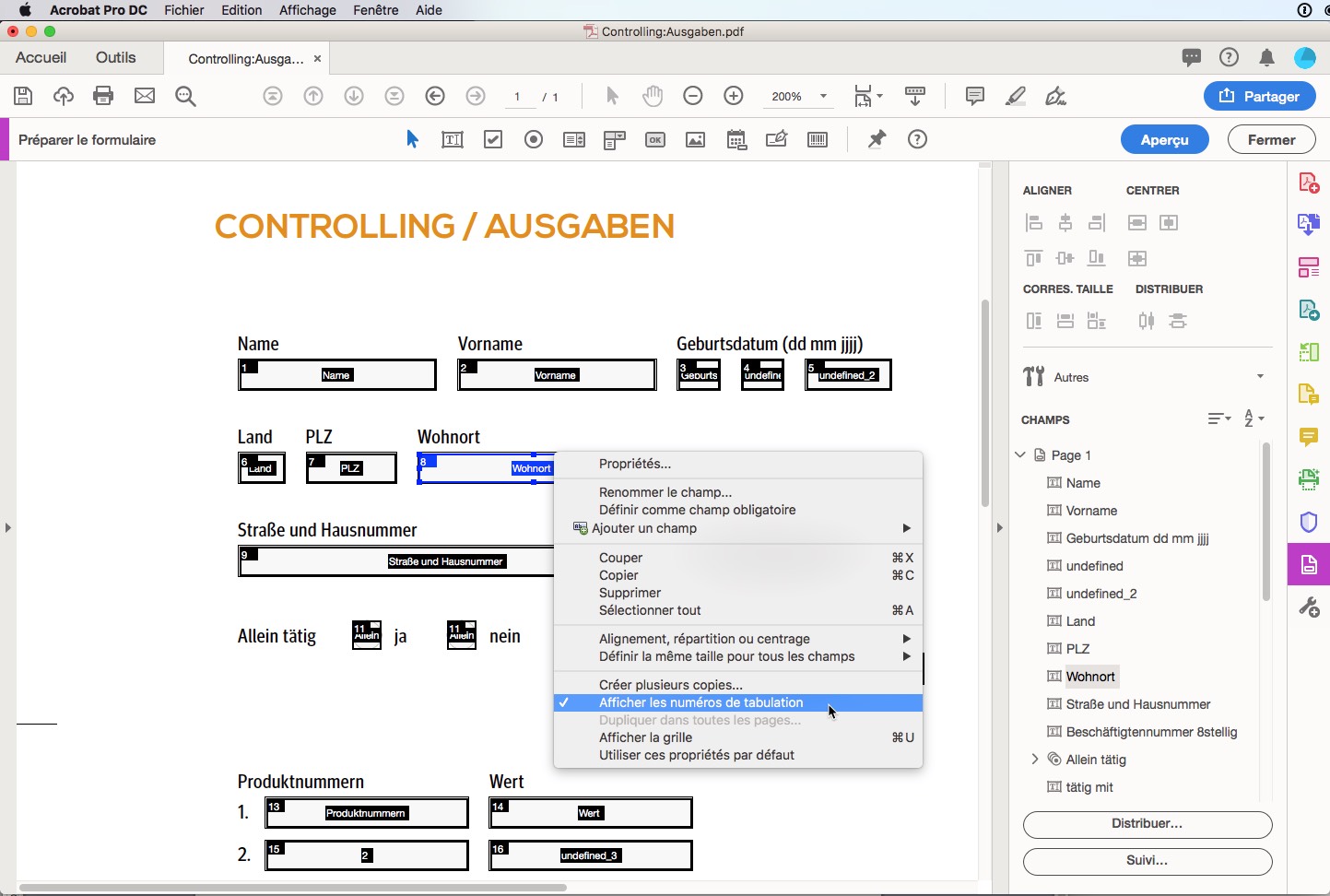Zoom out using the minus circle icon
The width and height of the screenshot is (1330, 896).
(x=693, y=96)
